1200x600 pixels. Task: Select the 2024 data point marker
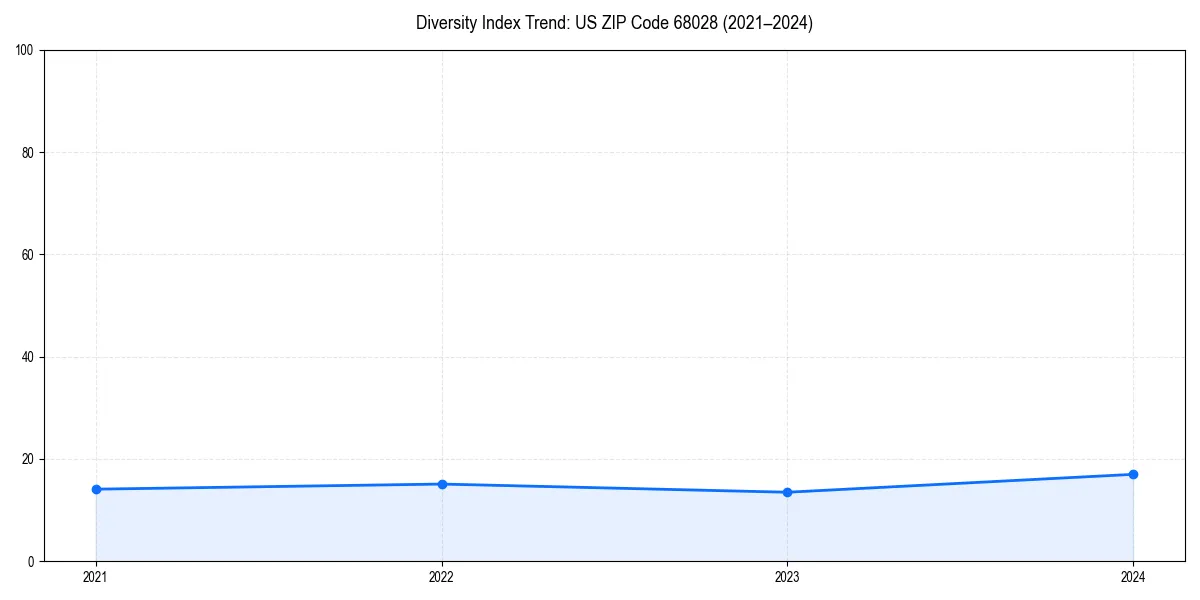(1133, 473)
